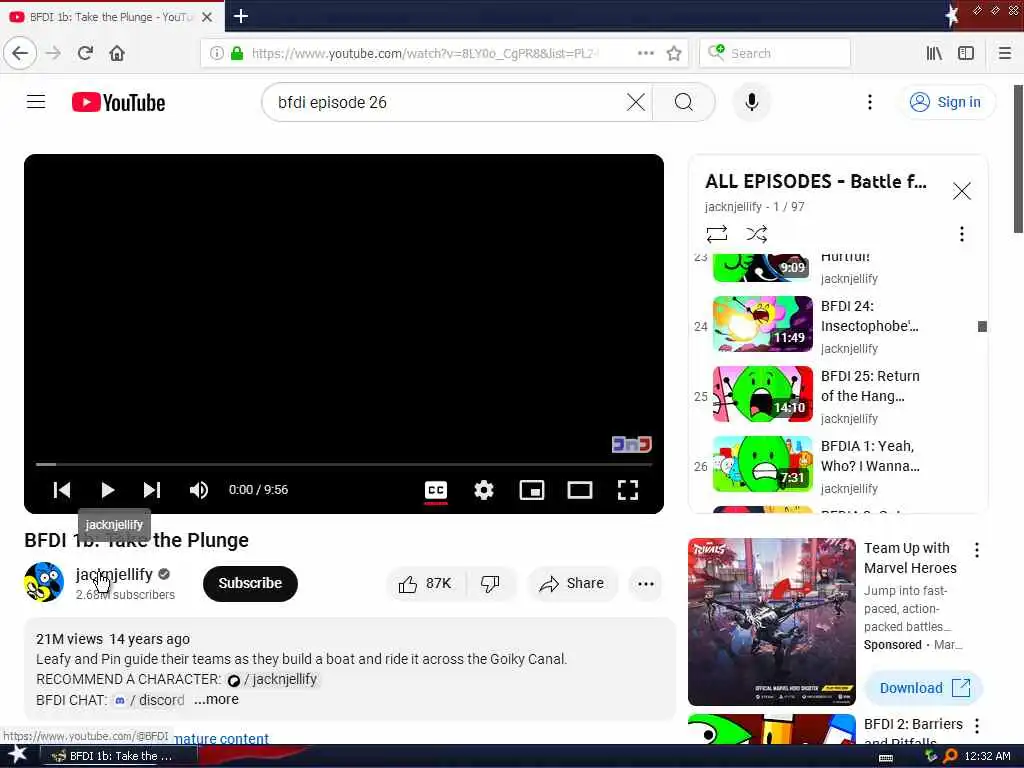
Task: Go back in the browser
Action: pos(20,53)
